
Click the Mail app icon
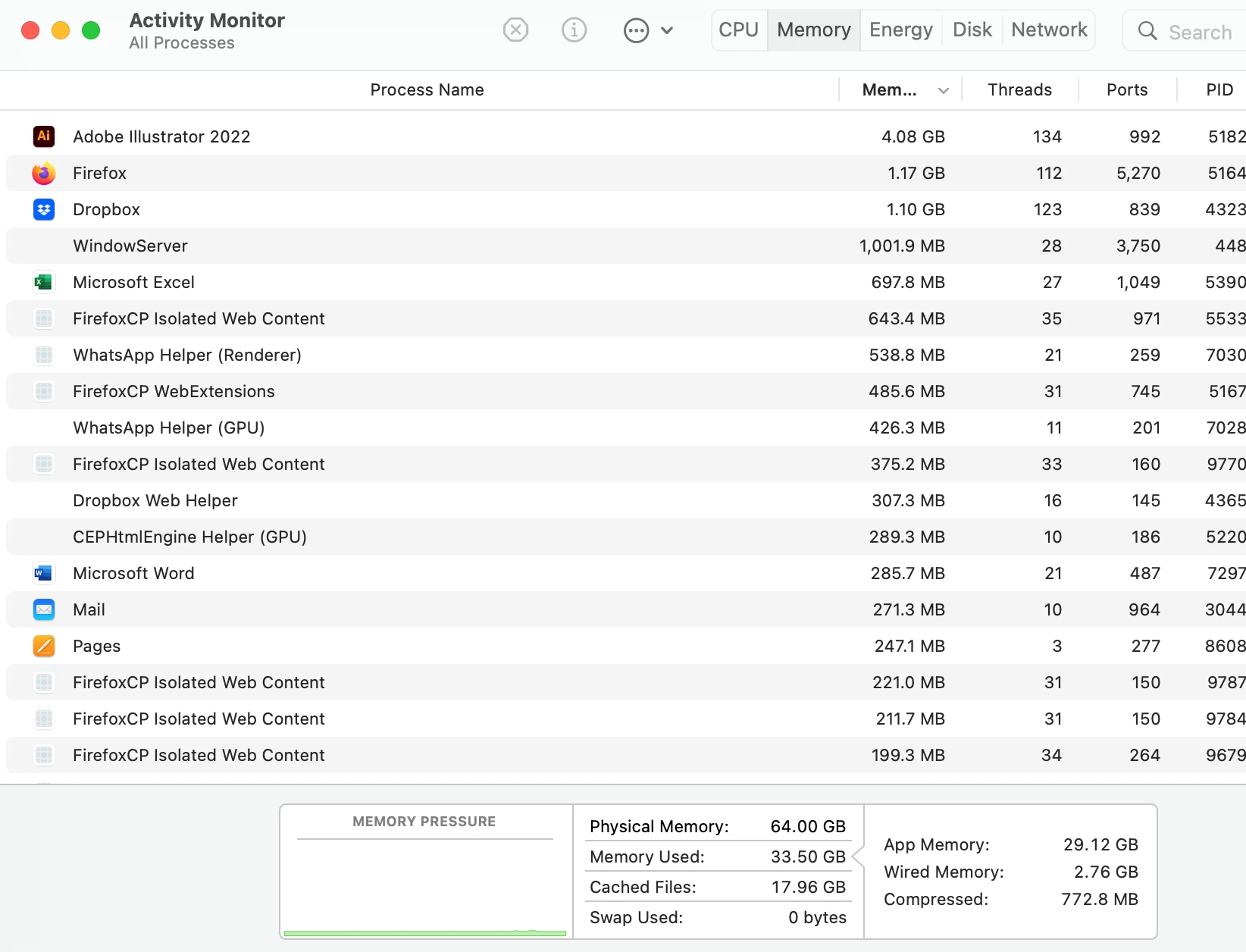coord(44,609)
